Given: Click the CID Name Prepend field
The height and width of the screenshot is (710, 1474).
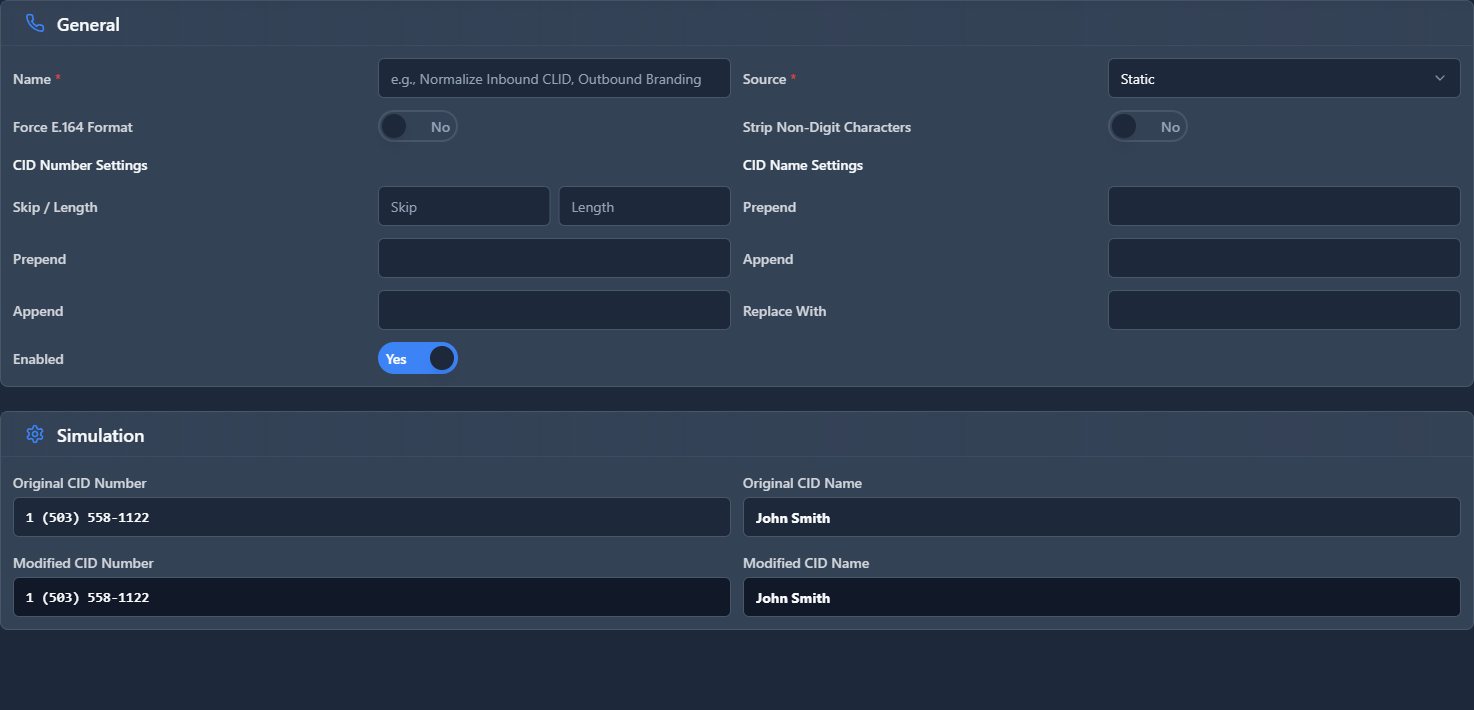Looking at the screenshot, I should [1283, 206].
